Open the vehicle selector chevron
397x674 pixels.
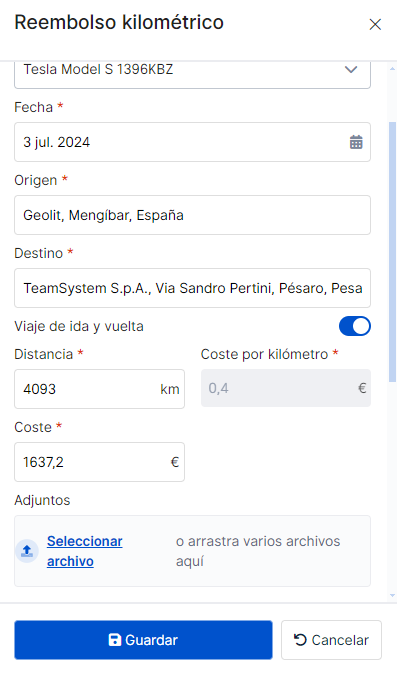(x=351, y=70)
